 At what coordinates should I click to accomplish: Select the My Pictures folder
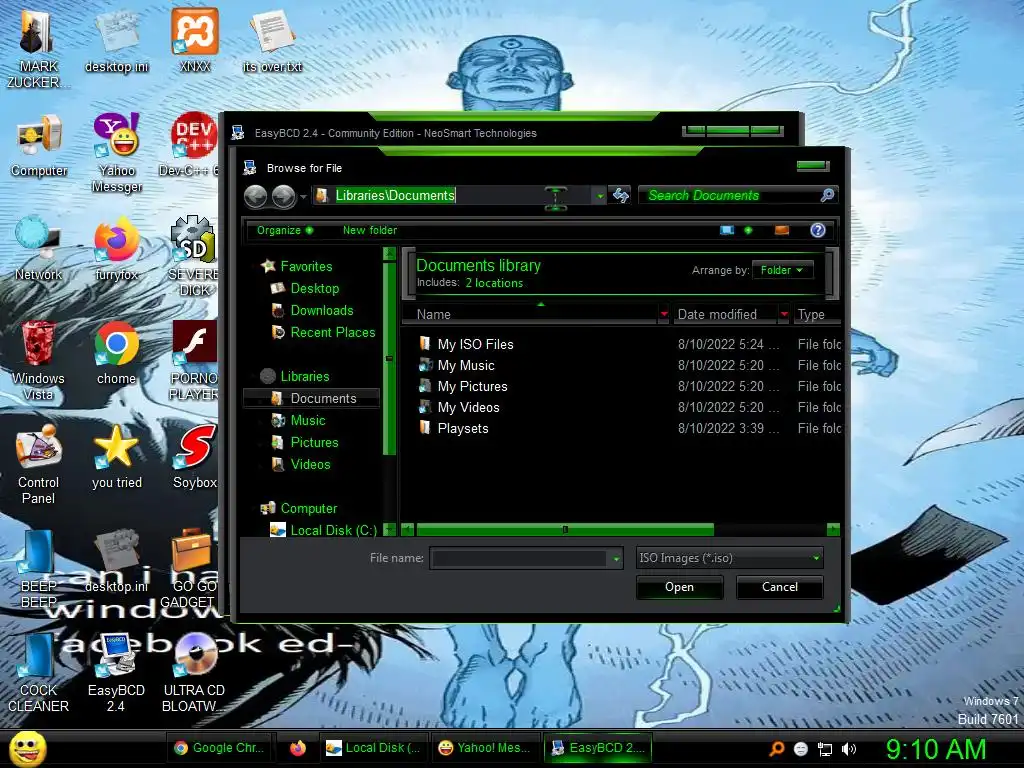point(472,386)
